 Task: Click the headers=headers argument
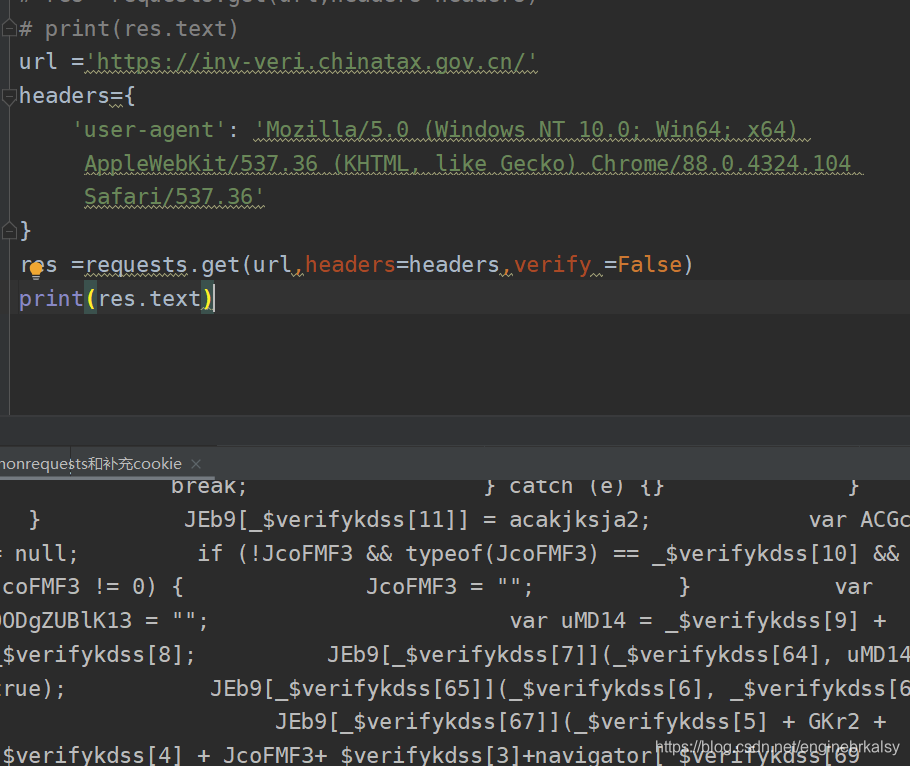[402, 265]
